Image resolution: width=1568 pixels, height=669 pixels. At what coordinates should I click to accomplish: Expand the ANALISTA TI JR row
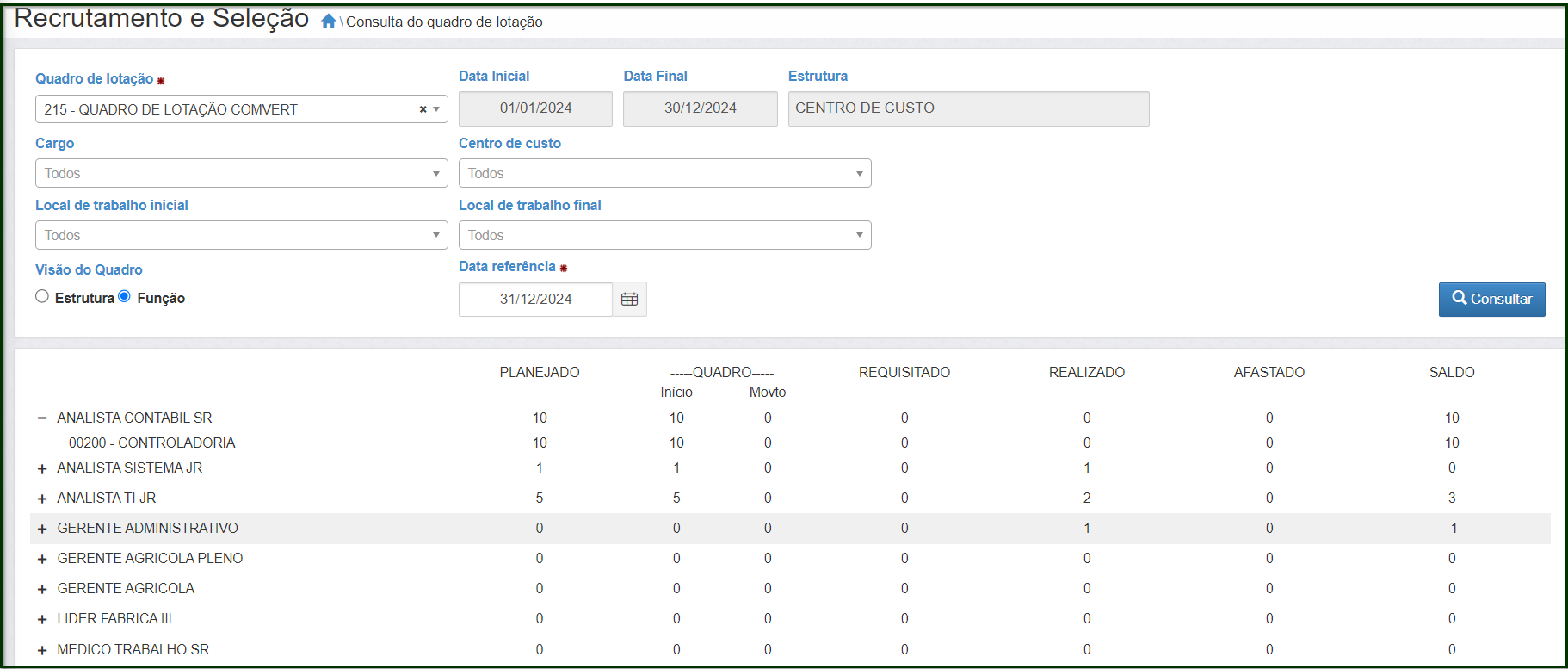coord(42,499)
